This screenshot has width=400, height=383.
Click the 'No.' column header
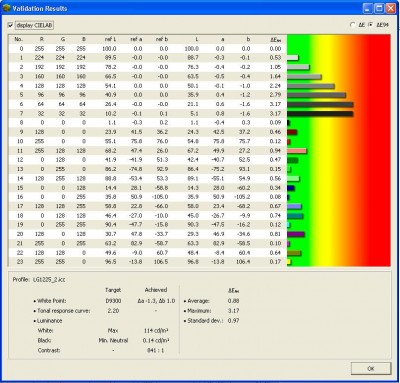point(19,39)
